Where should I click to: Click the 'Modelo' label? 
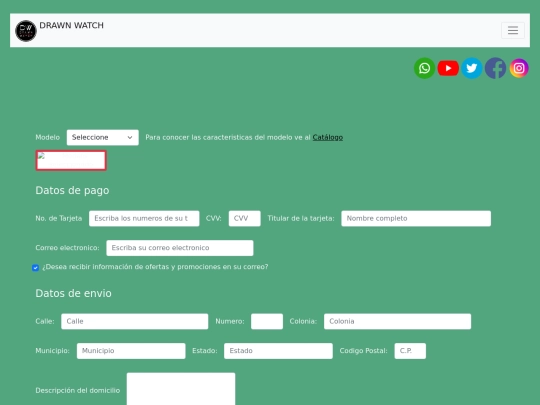point(48,137)
